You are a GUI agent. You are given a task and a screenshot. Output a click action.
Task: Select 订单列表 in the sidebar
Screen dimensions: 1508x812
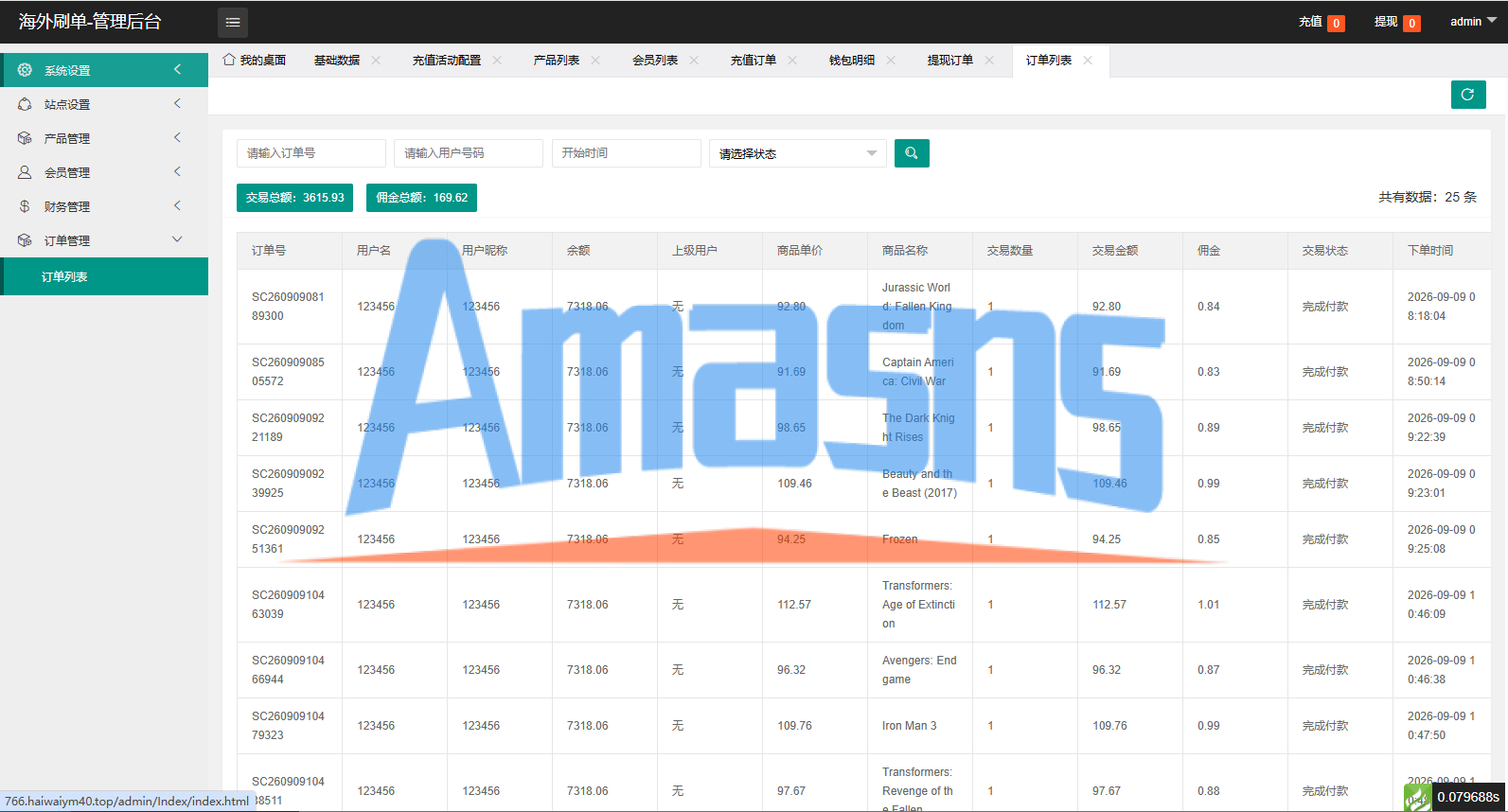104,276
